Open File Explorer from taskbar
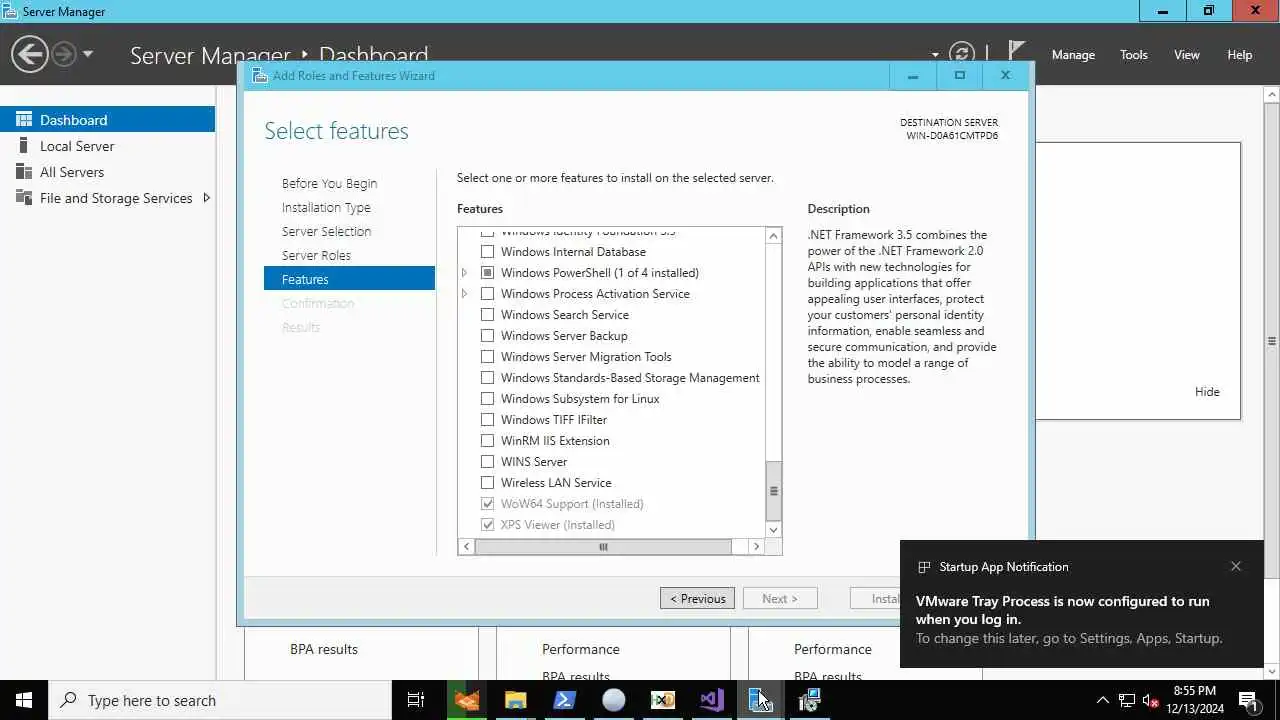1280x720 pixels. [x=515, y=700]
